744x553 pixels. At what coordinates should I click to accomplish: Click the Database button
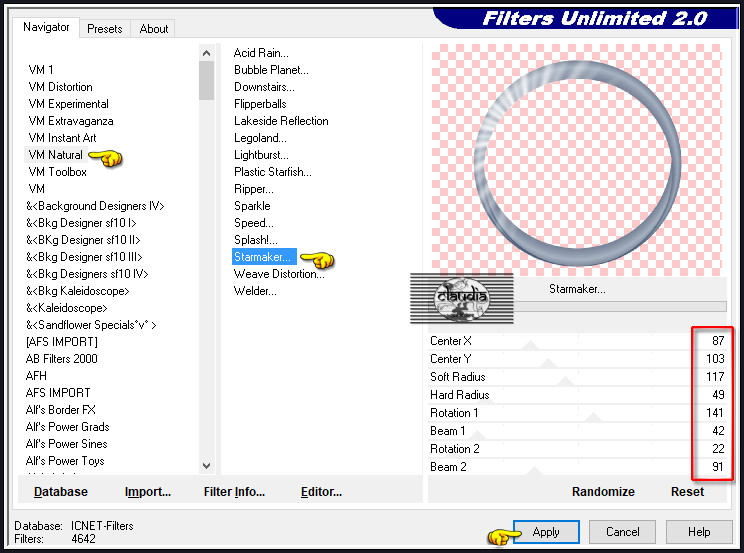61,492
